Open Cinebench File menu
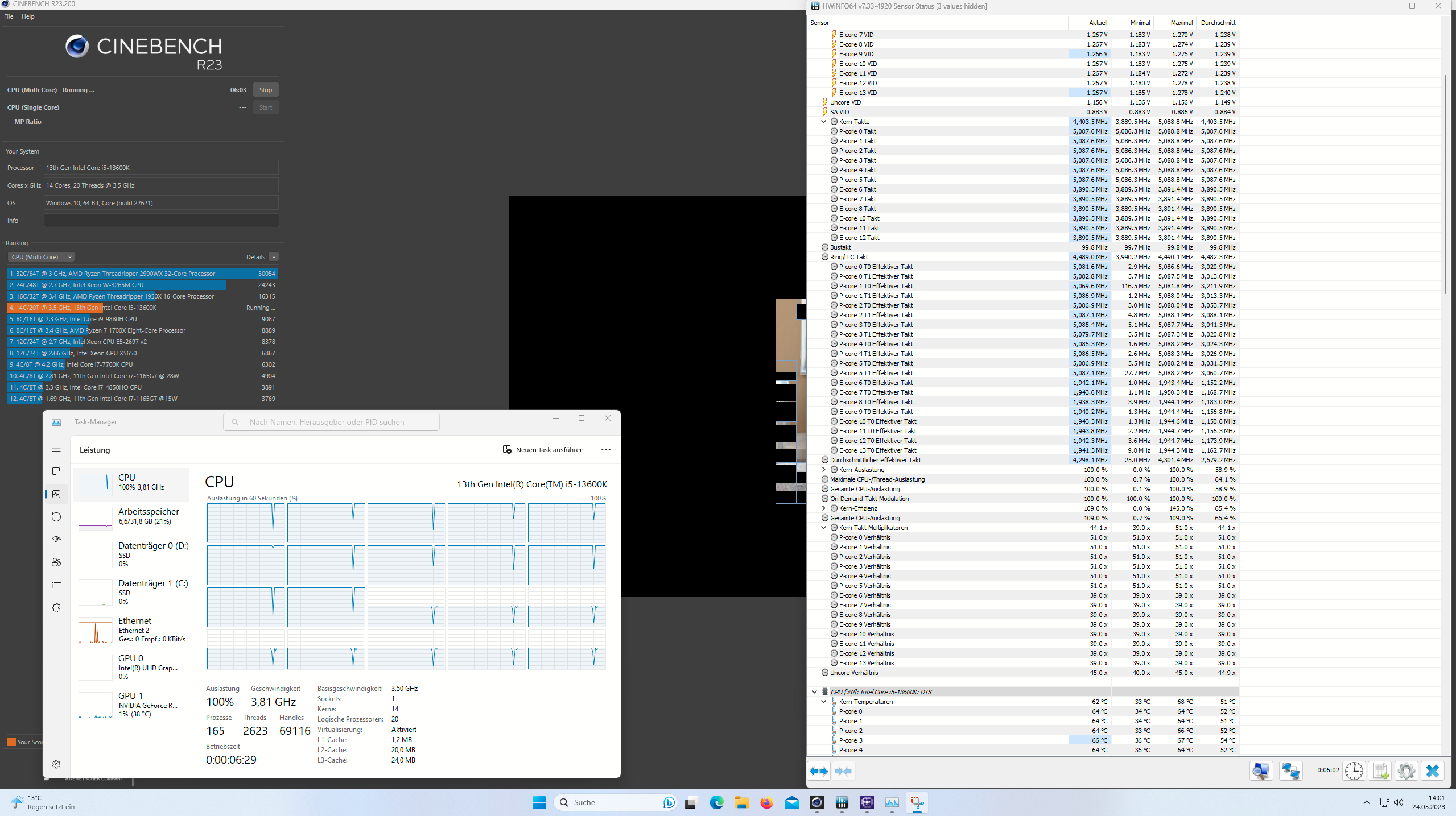Screen dimensions: 1456x816 (x=9, y=16)
